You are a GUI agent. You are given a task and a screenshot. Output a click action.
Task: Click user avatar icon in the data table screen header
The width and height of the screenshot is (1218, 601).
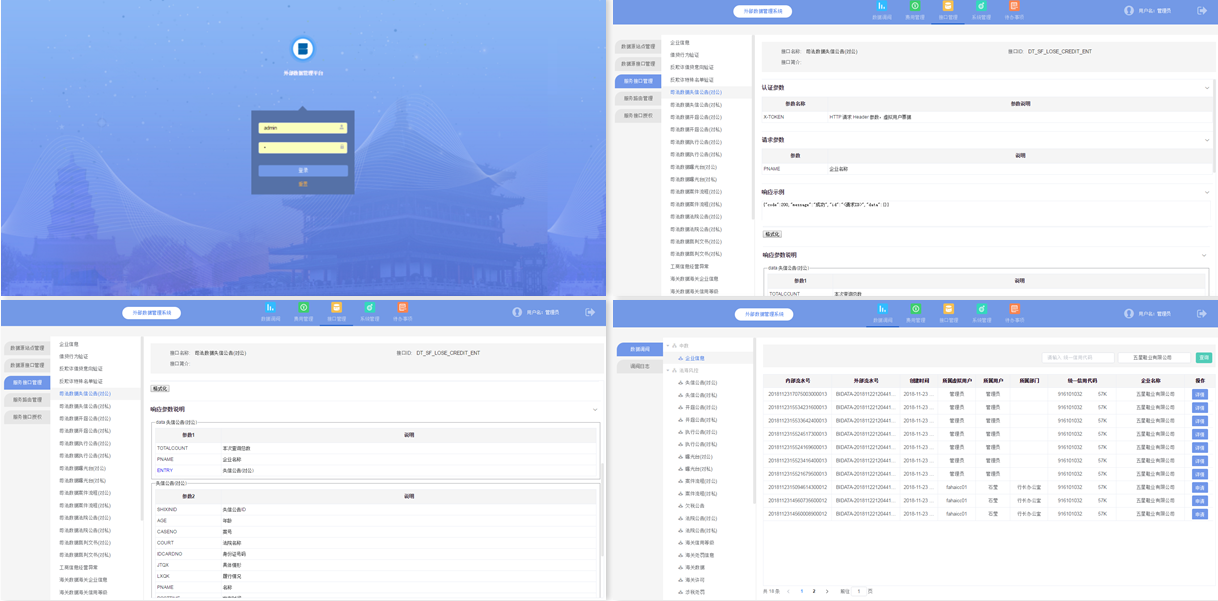pyautogui.click(x=1128, y=313)
